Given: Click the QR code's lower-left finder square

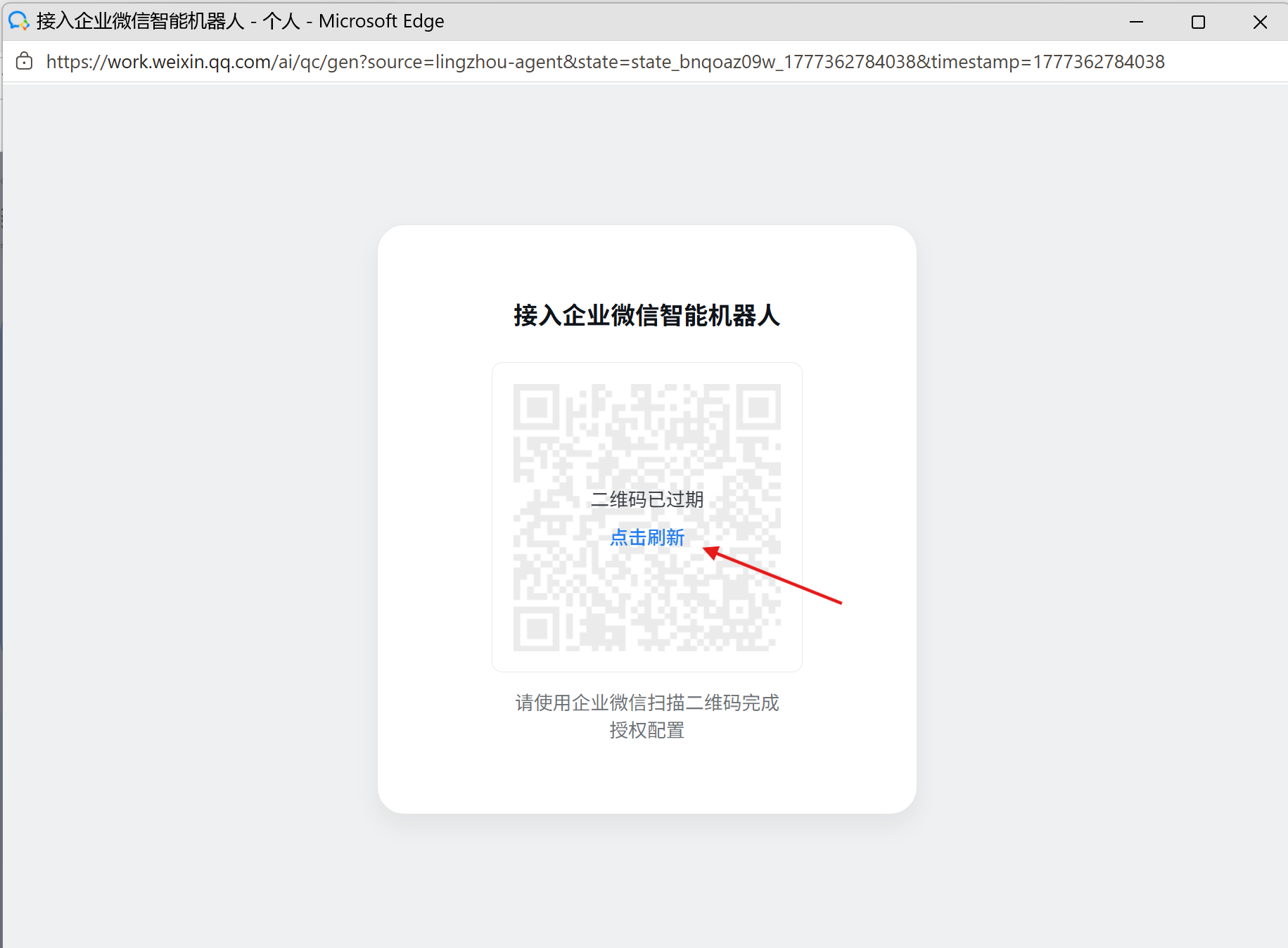Looking at the screenshot, I should pos(537,628).
